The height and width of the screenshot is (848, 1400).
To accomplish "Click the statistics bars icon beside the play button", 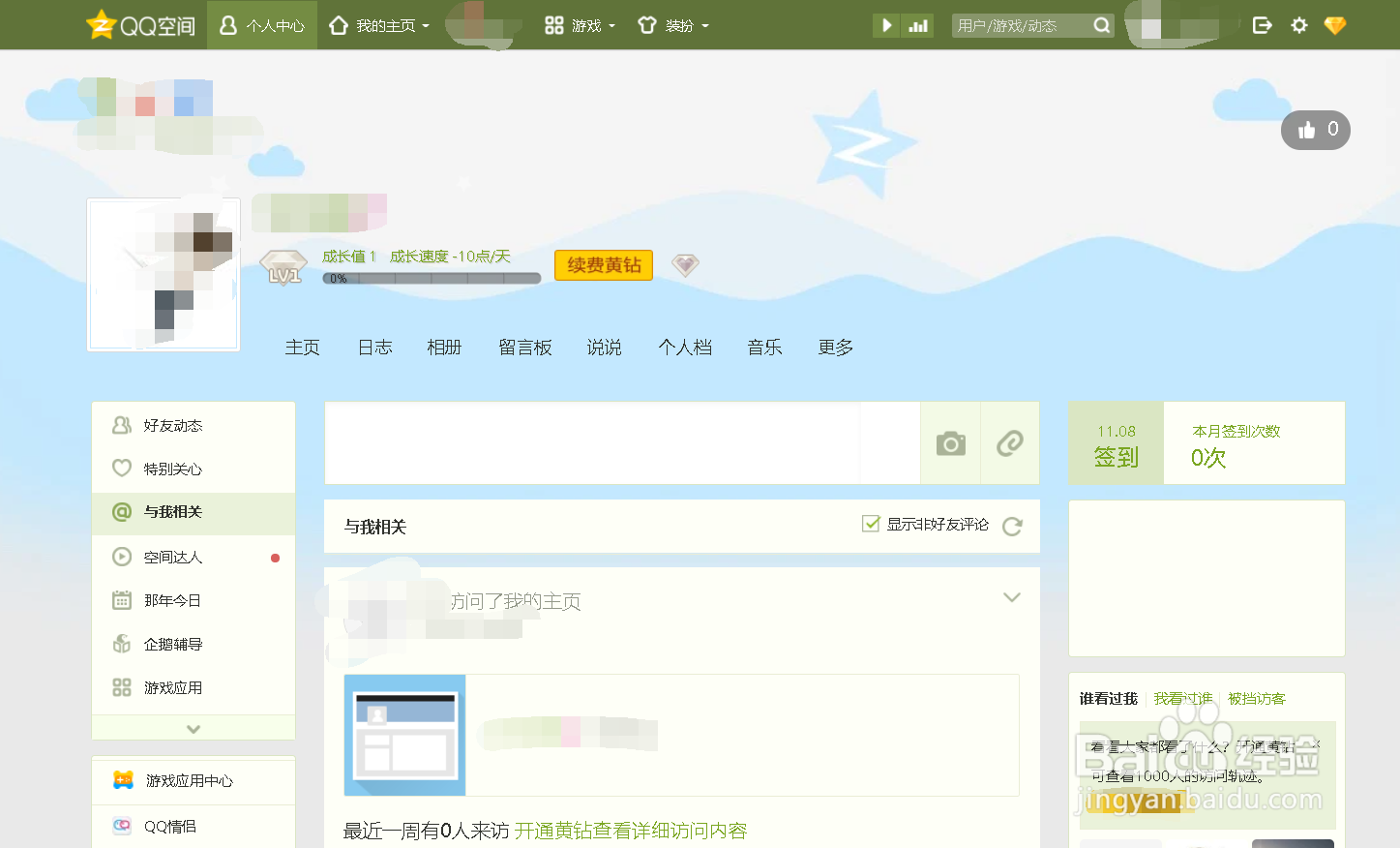I will 916,25.
